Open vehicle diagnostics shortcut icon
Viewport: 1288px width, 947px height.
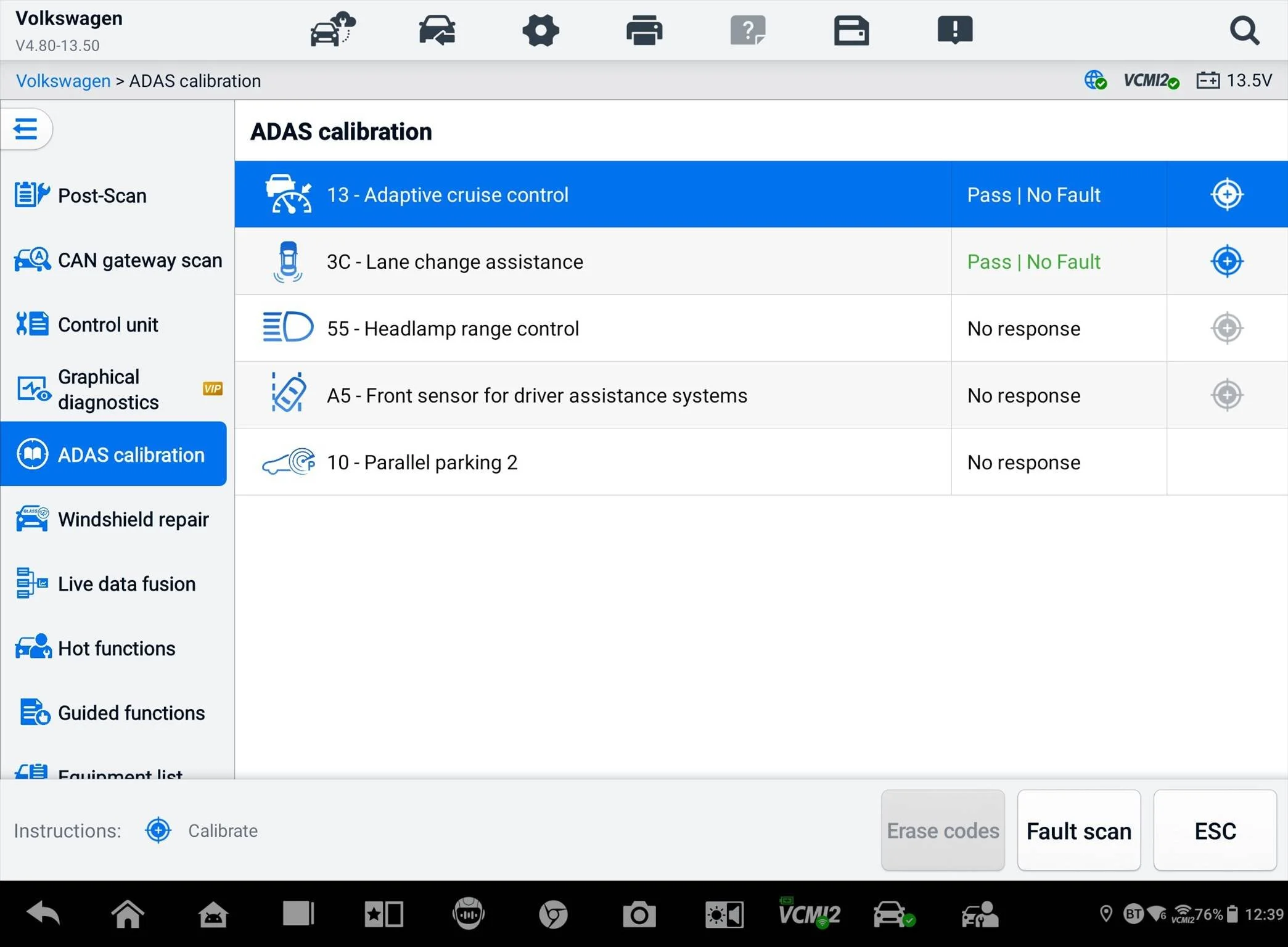coord(894,914)
